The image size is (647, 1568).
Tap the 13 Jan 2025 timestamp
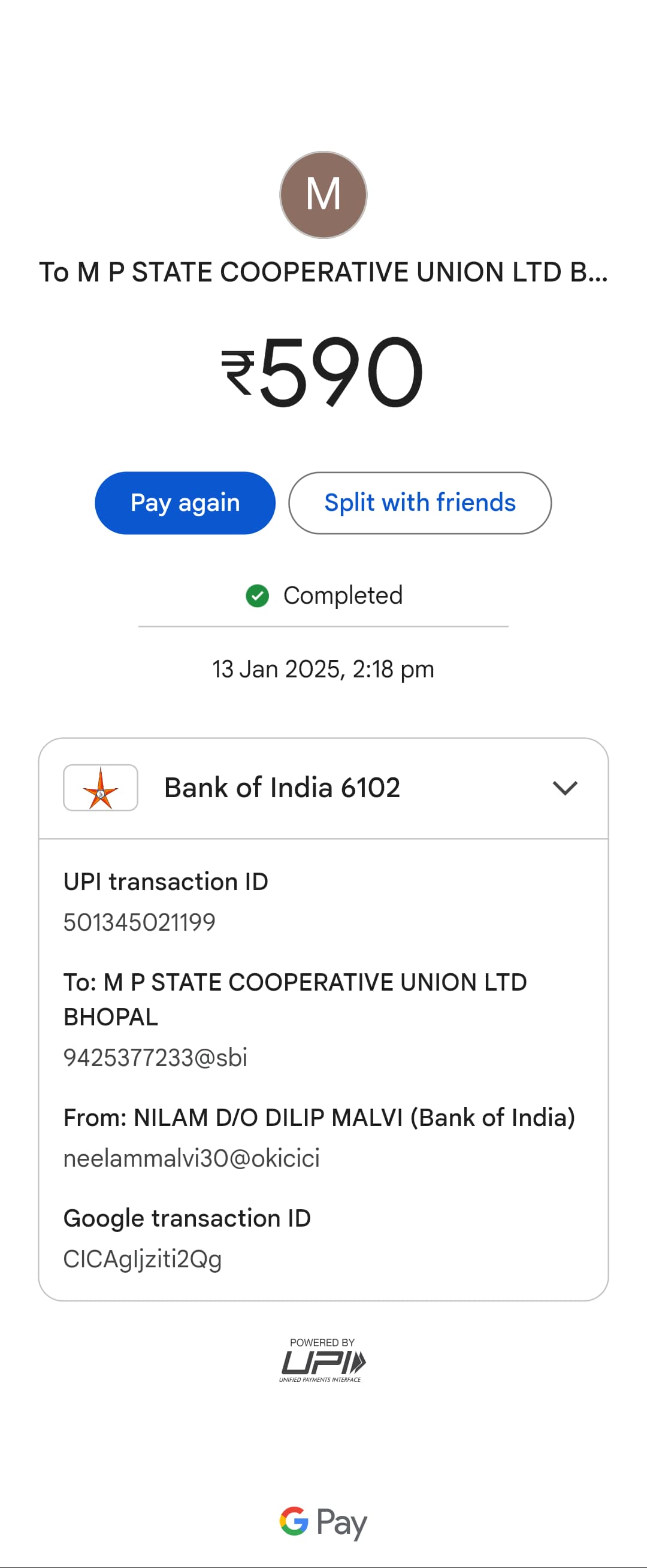(323, 669)
